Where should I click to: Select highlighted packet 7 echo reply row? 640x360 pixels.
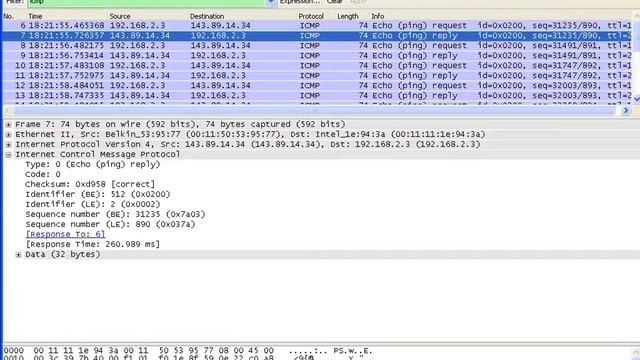pos(318,36)
